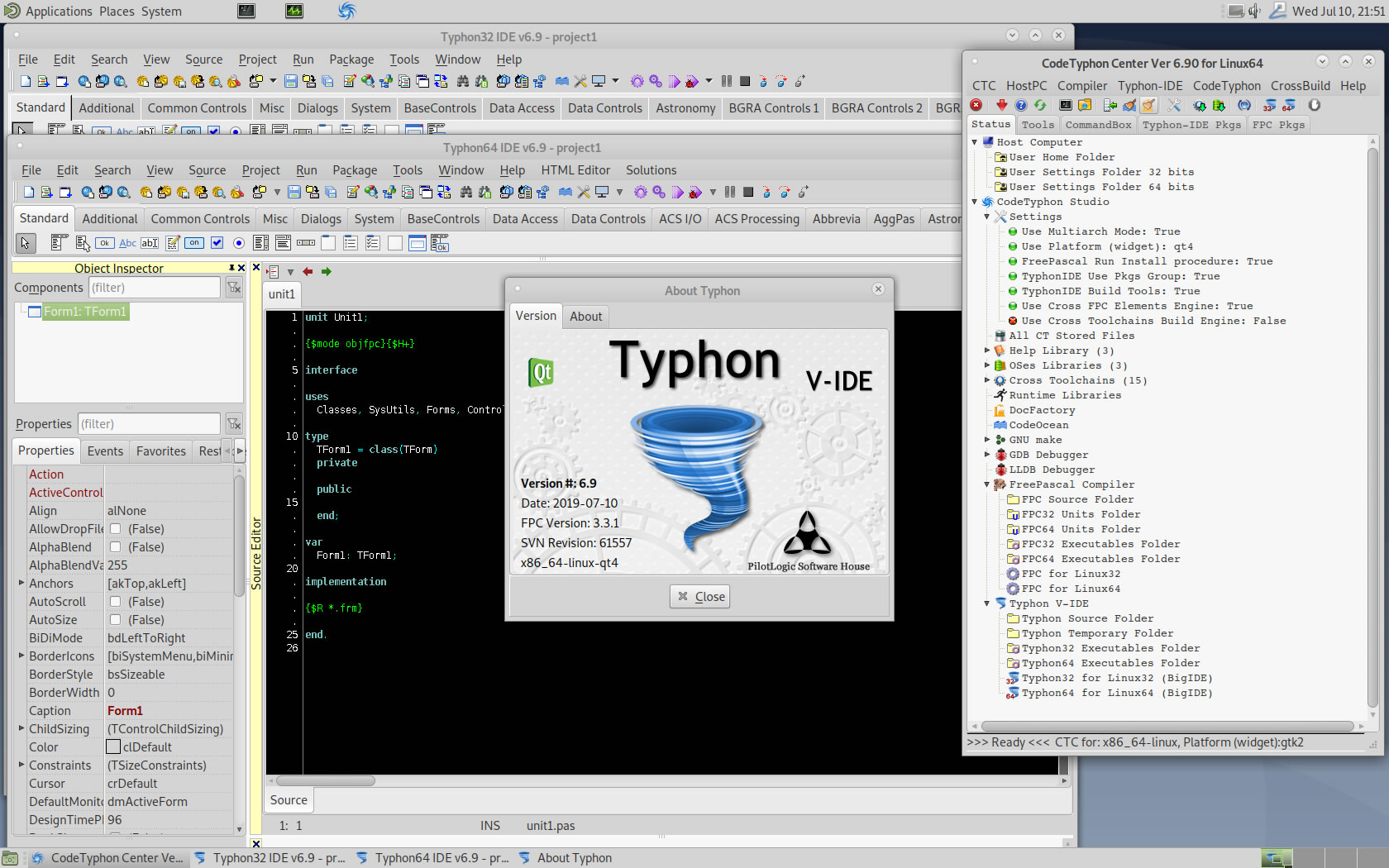
Task: Click the green forward arrow in Source Editor
Action: pyautogui.click(x=327, y=271)
